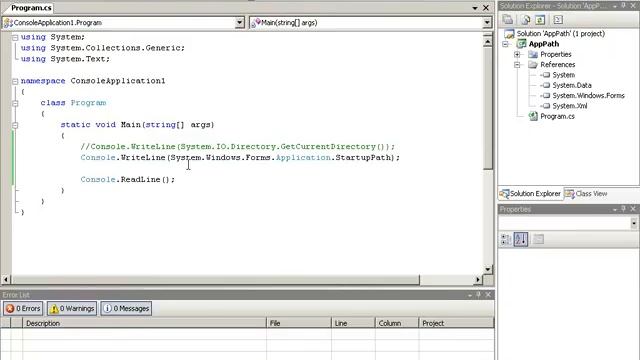Select Solution 'AppPath' (1 project) node
Image resolution: width=640 pixels, height=360 pixels.
tap(560, 33)
